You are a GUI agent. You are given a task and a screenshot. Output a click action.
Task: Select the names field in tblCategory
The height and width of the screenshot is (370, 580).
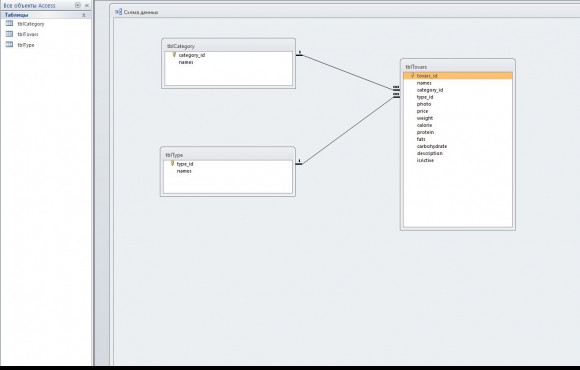click(x=186, y=62)
